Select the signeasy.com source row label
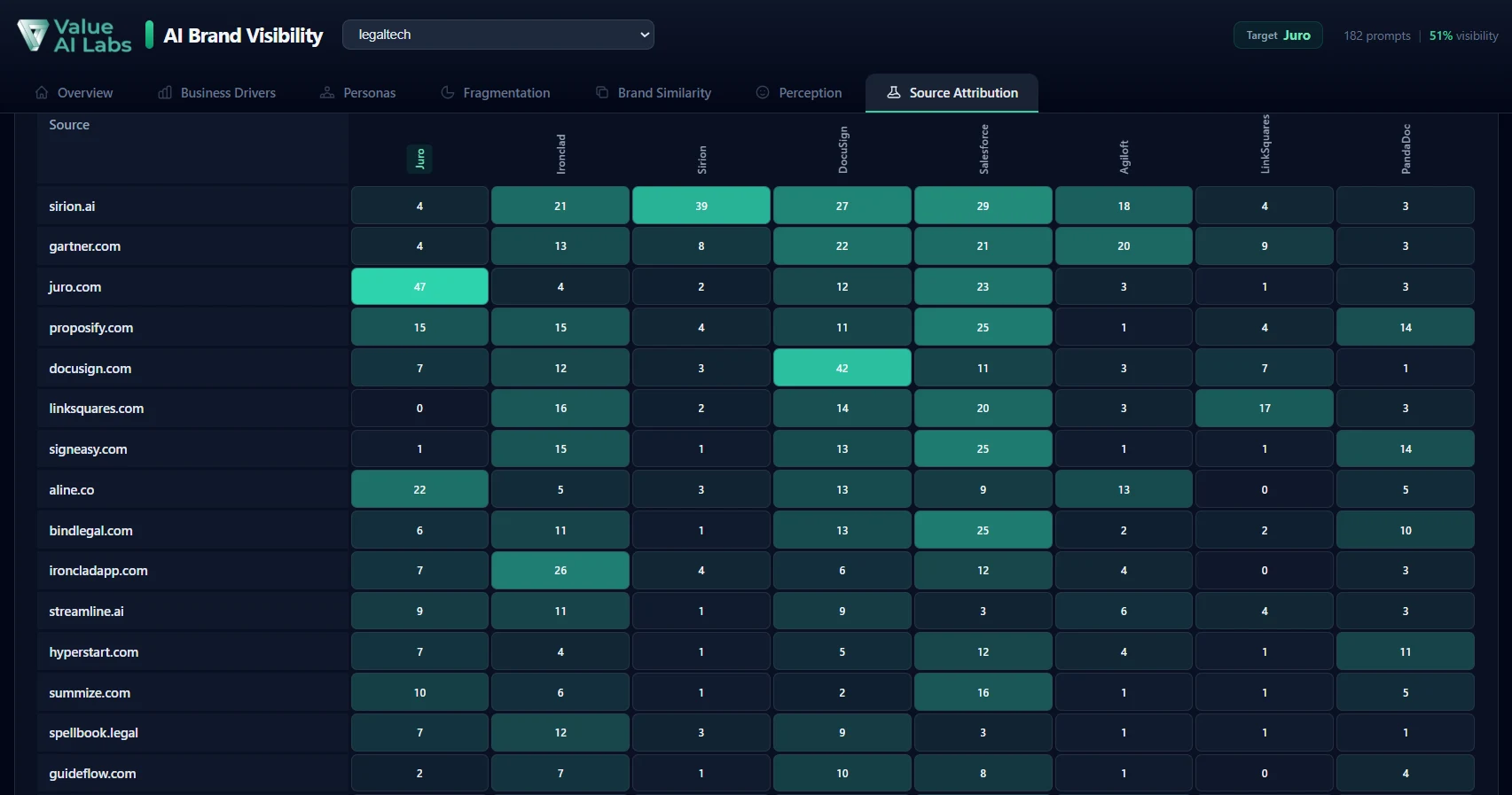This screenshot has width=1512, height=795. pyautogui.click(x=88, y=449)
